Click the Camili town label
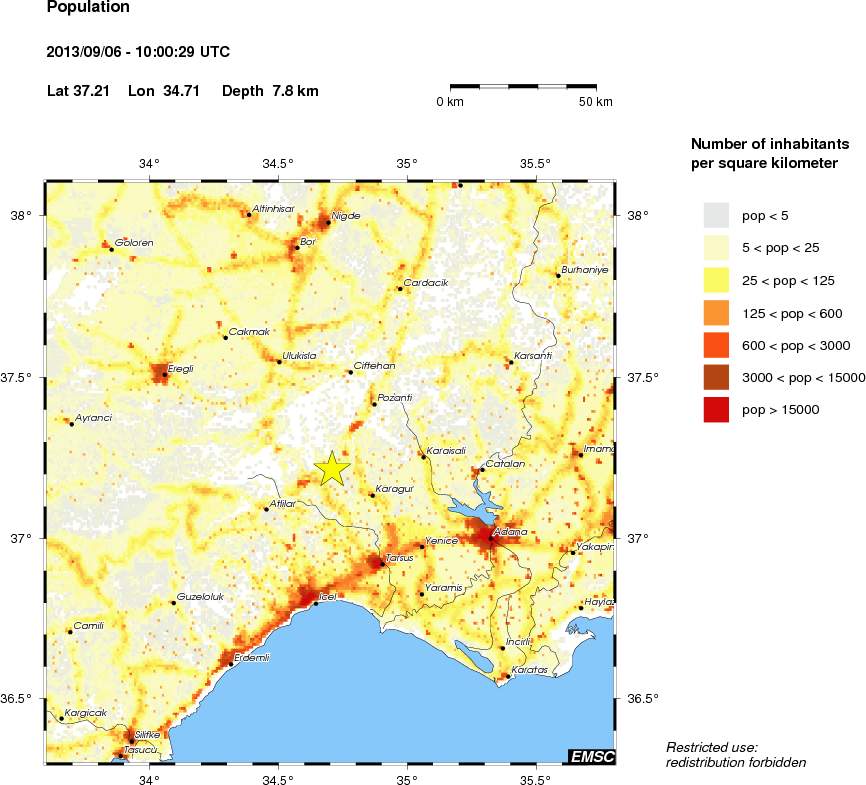The width and height of the screenshot is (866, 785). pyautogui.click(x=88, y=626)
